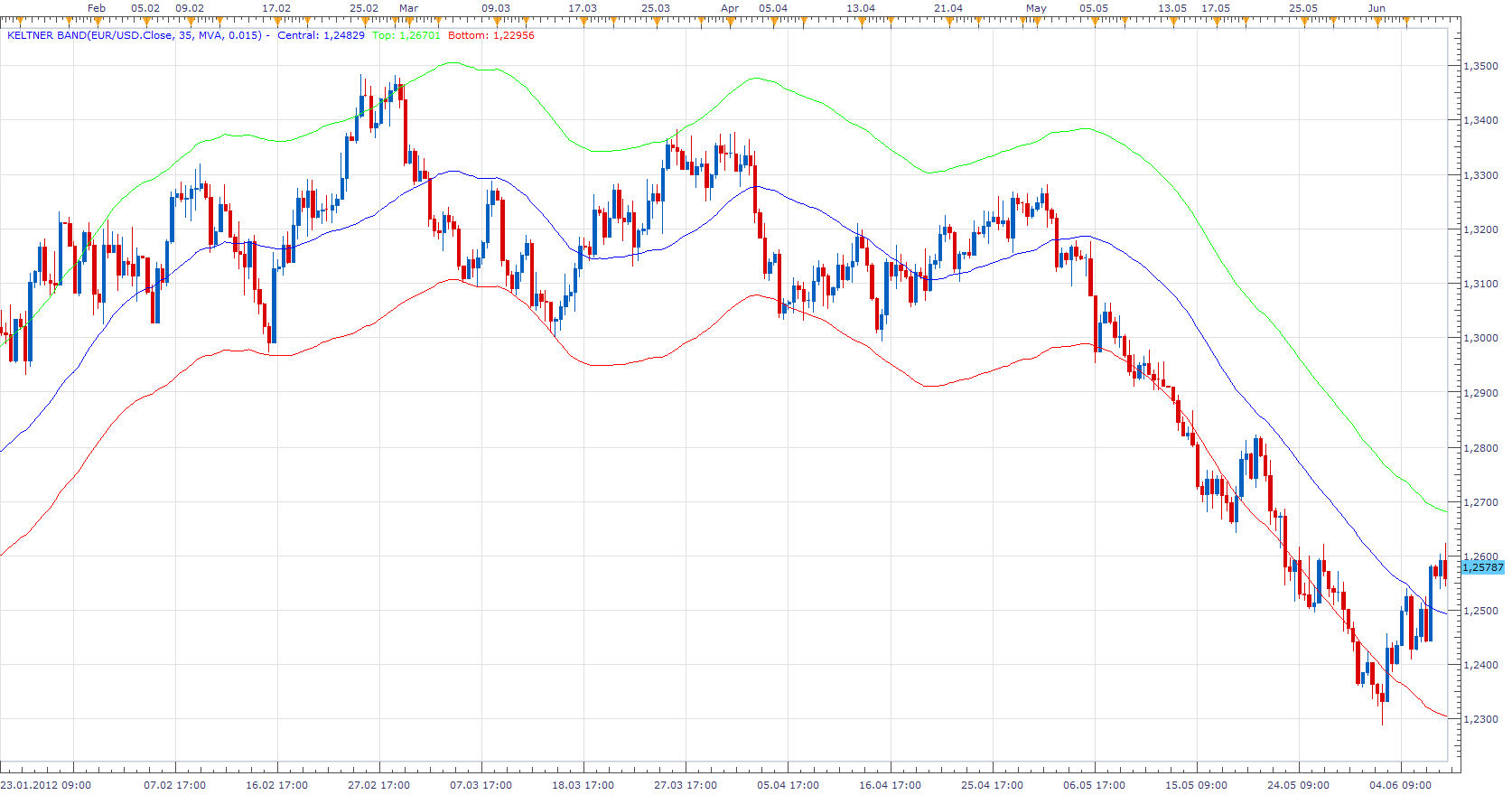Click the 07.02 17:00 date label
Screen dimensions: 1512x795
click(x=175, y=785)
